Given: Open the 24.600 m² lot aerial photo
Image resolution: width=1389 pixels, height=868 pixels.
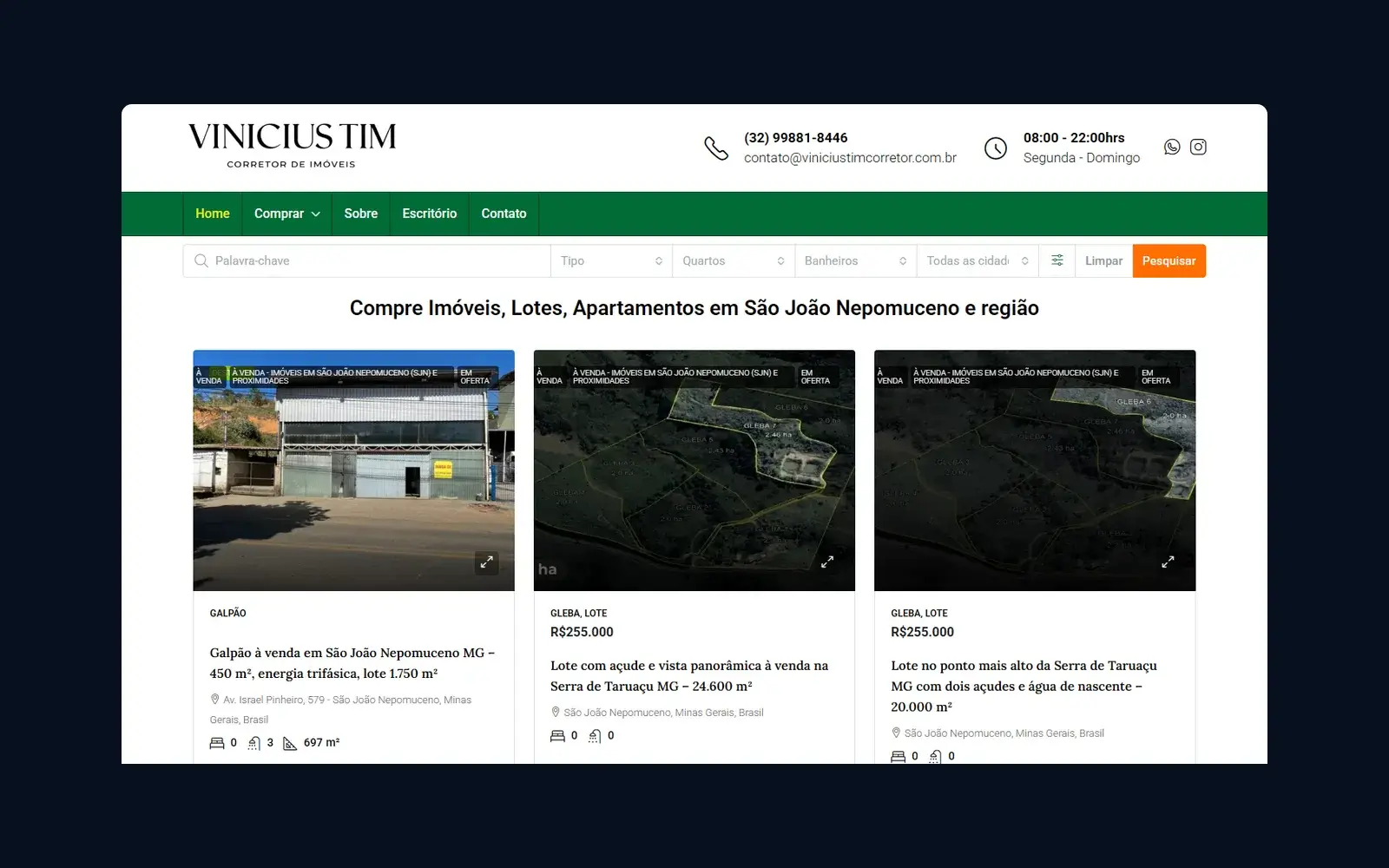Looking at the screenshot, I should [694, 470].
